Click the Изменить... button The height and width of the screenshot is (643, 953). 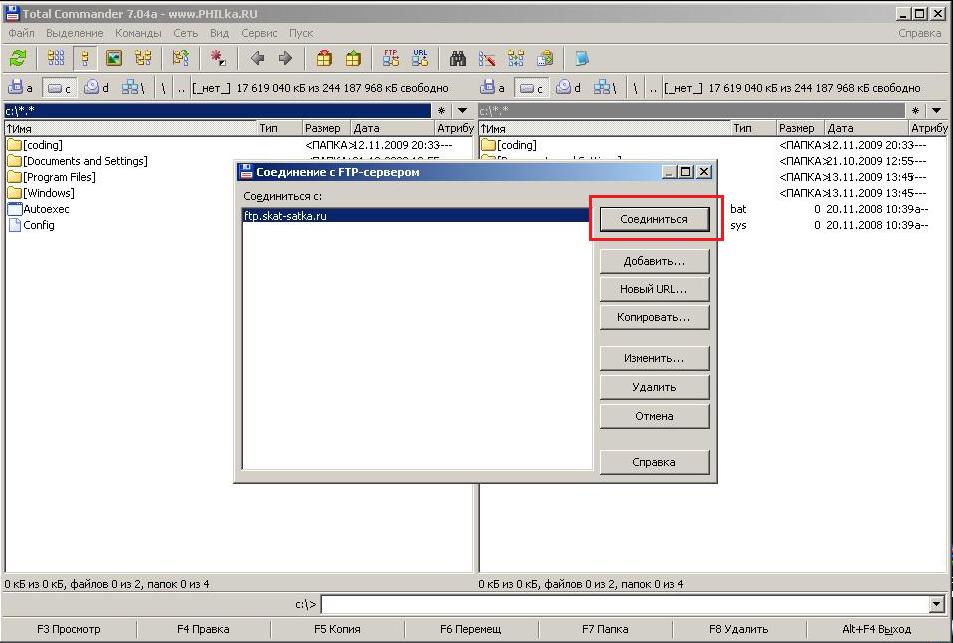pos(654,359)
